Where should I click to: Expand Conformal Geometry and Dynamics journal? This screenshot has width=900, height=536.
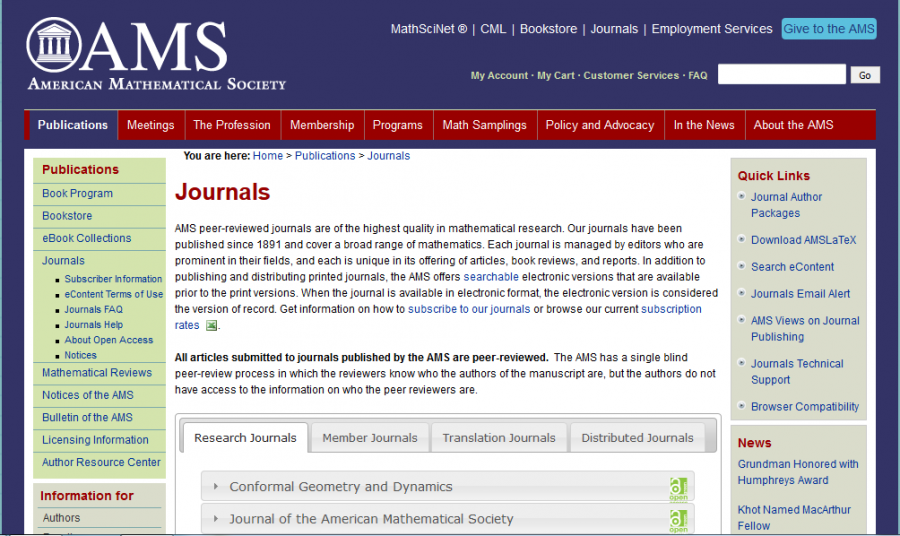pyautogui.click(x=448, y=486)
